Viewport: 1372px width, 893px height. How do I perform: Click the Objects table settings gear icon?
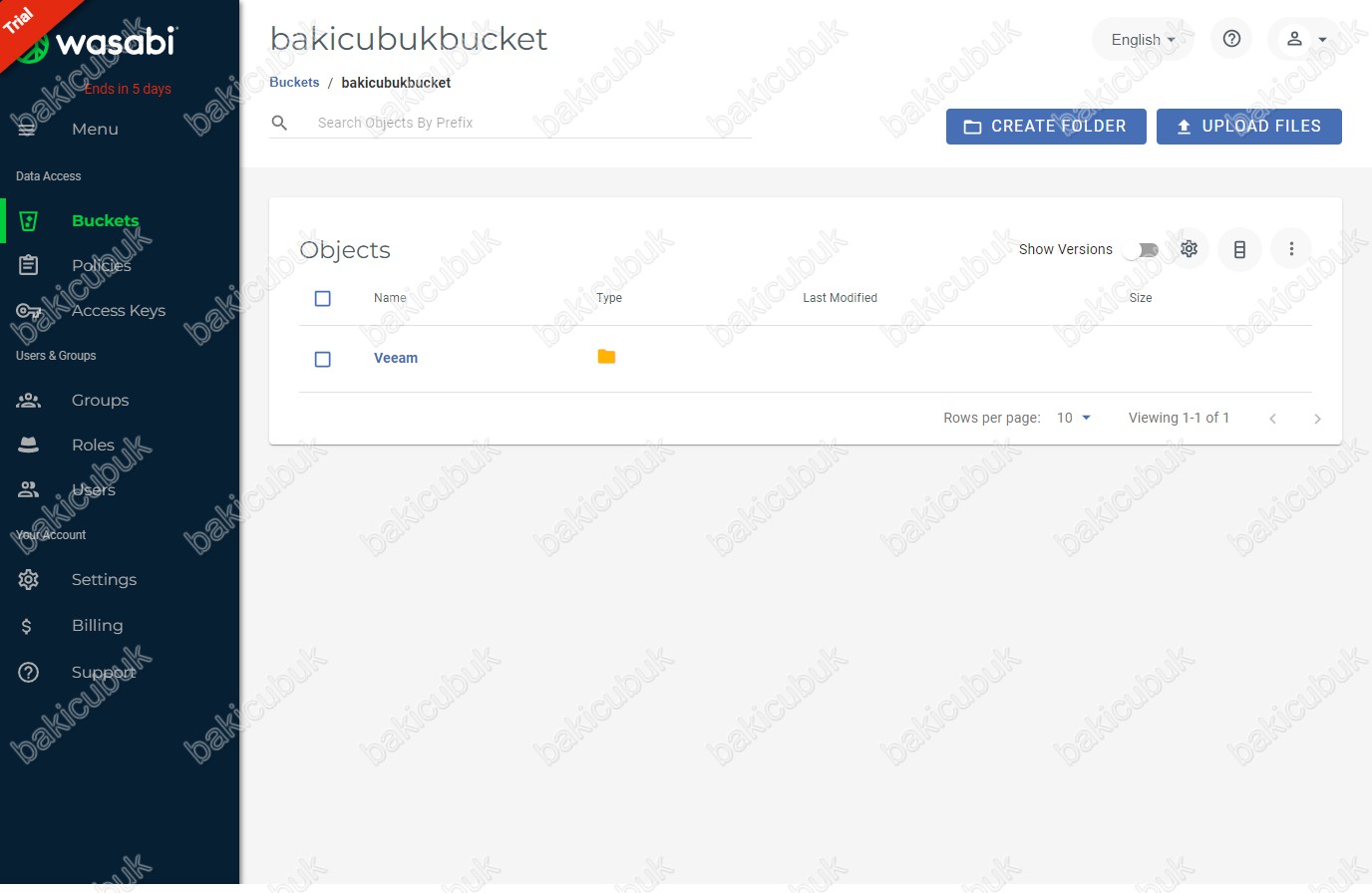click(1189, 249)
